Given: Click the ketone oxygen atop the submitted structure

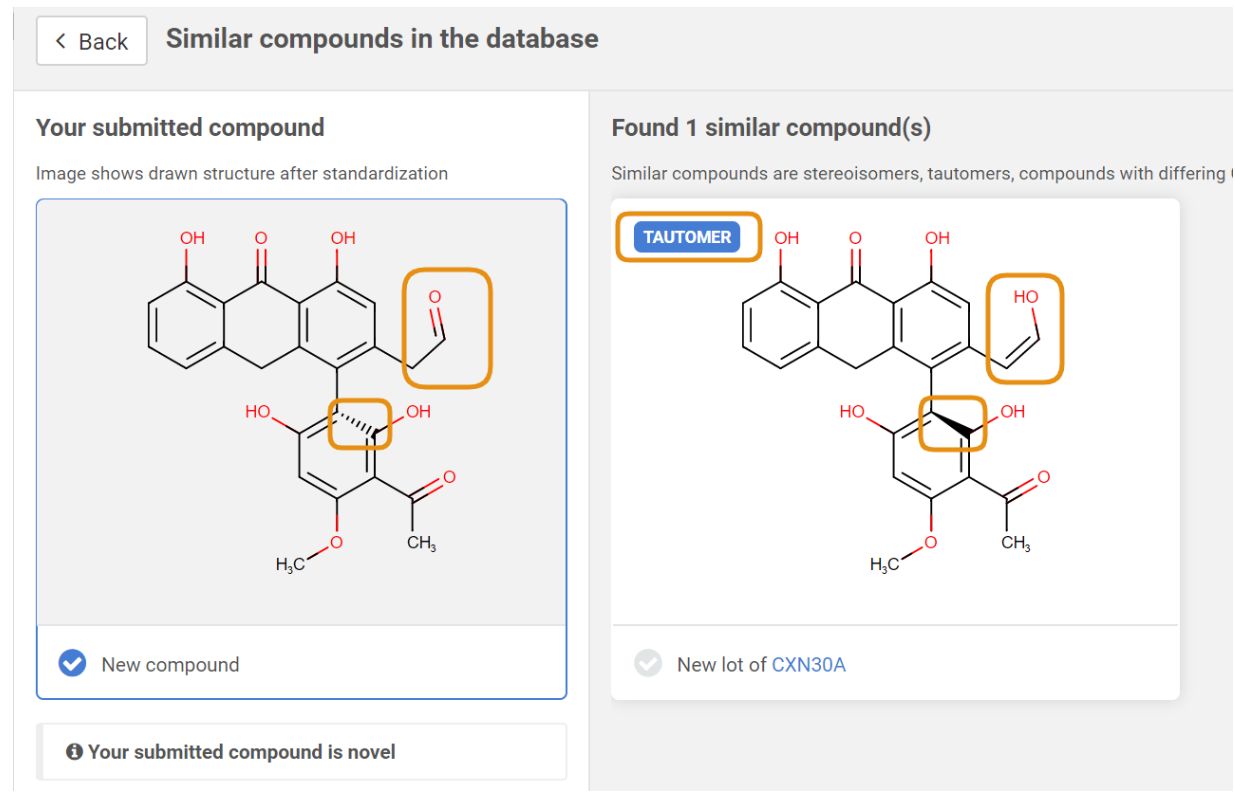Looking at the screenshot, I should pyautogui.click(x=261, y=238).
